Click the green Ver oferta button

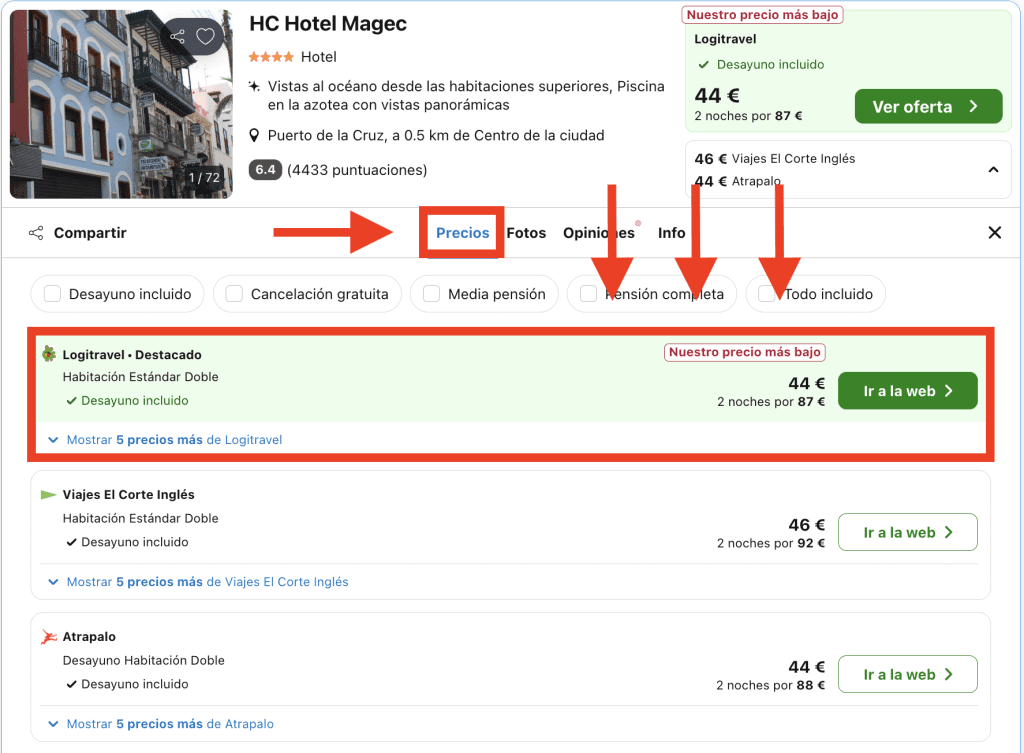[927, 107]
